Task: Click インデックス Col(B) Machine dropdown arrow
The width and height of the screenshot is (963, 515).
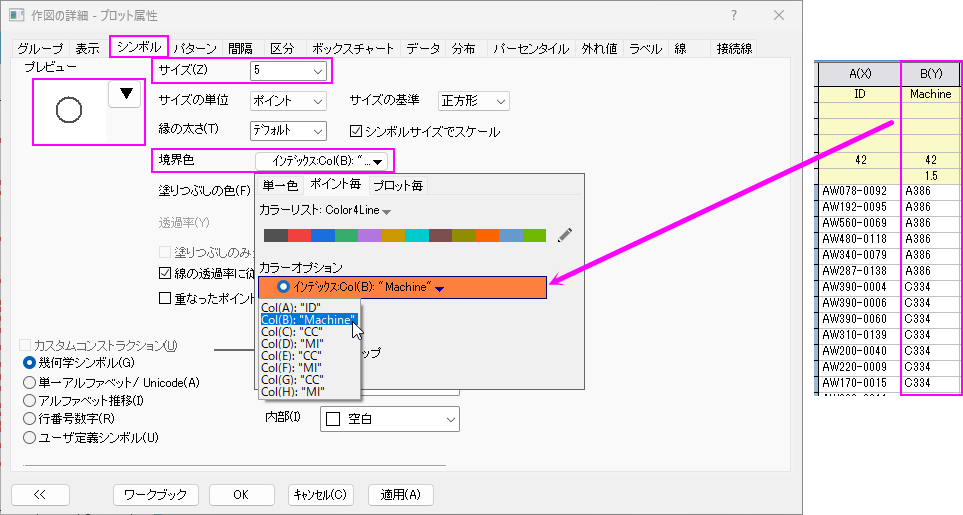Action: pyautogui.click(x=440, y=288)
